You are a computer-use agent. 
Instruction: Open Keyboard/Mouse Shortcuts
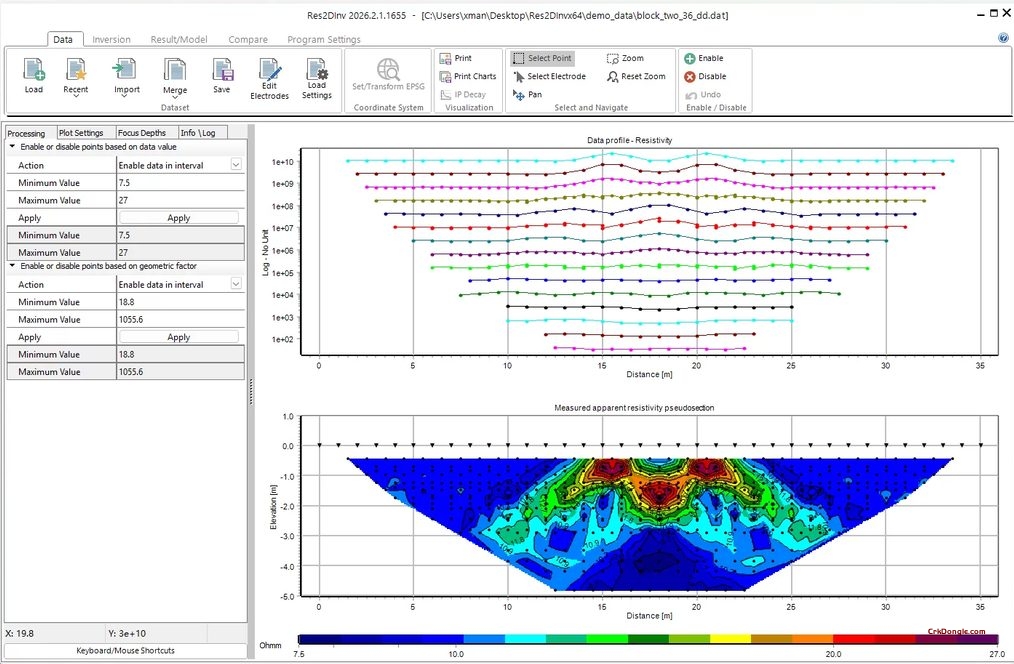[125, 650]
